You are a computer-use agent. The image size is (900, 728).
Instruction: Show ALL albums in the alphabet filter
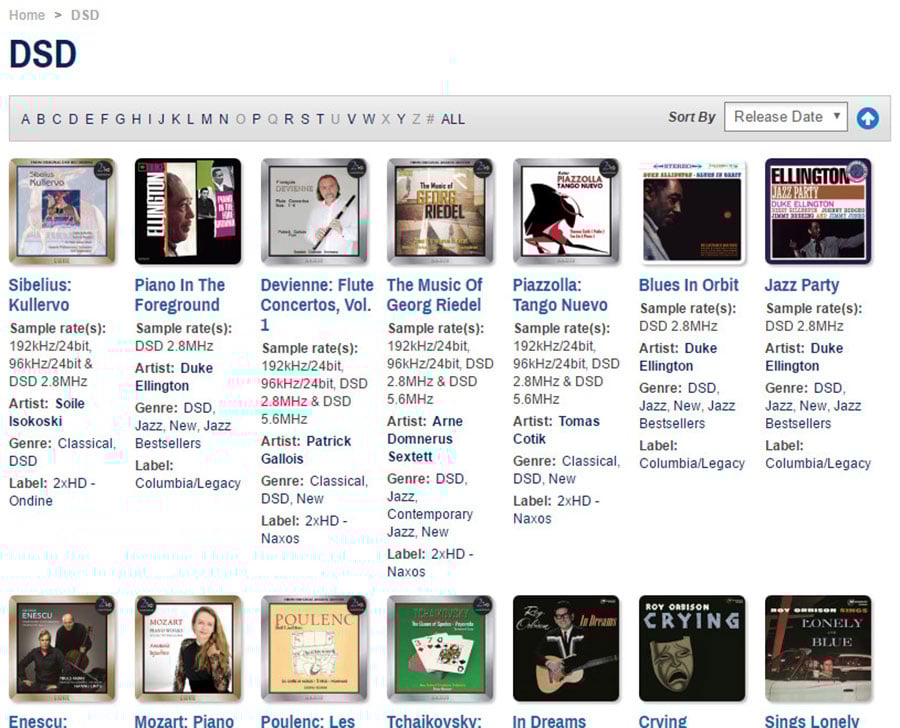453,119
